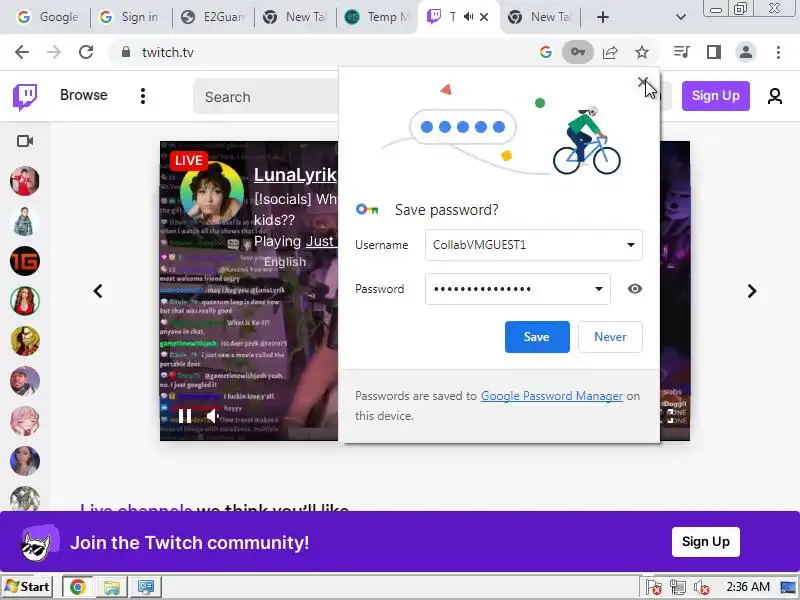This screenshot has height=600, width=800.
Task: Toggle the Chrome side panel
Action: 714,52
